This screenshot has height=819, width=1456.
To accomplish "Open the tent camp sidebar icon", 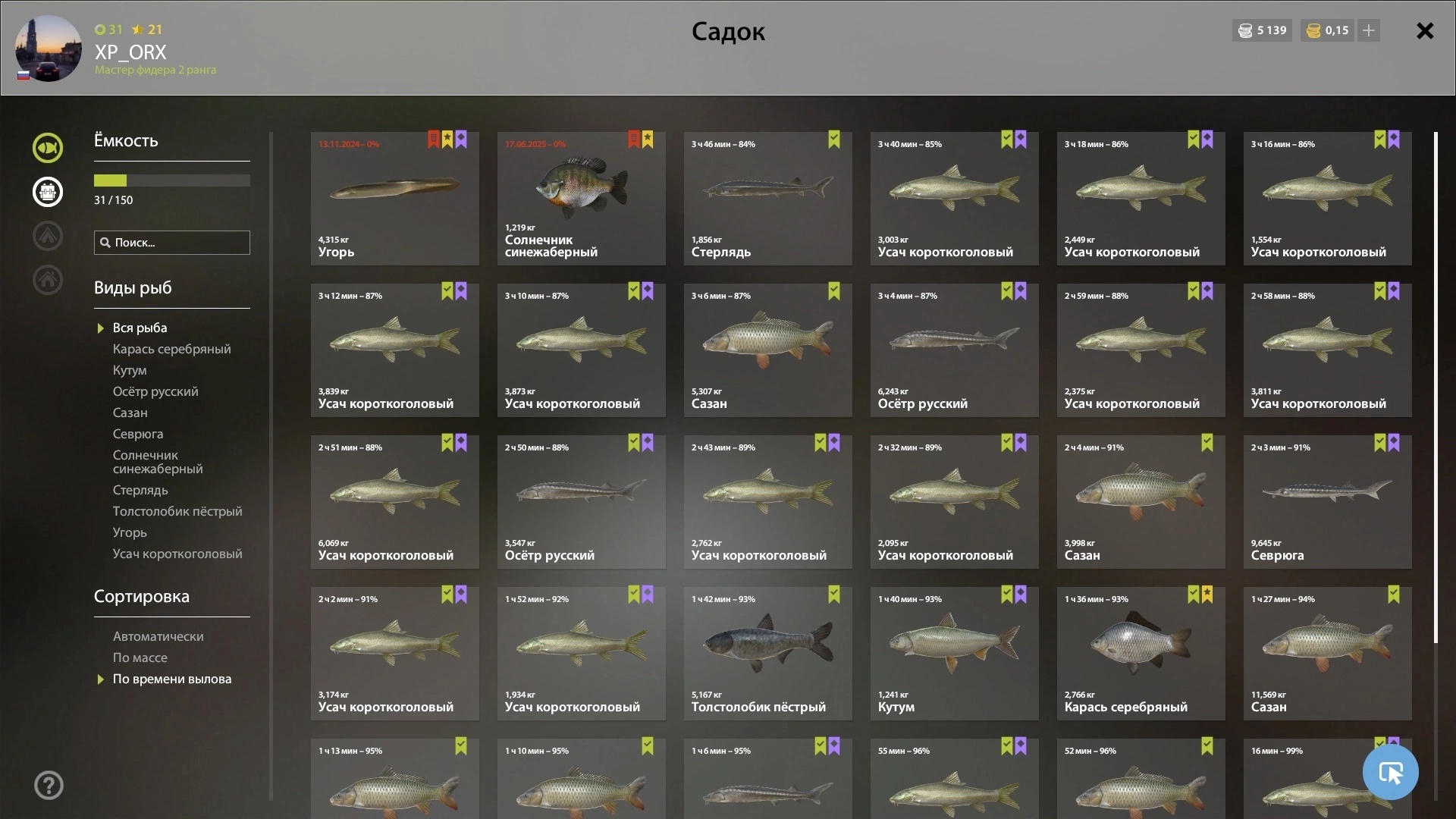I will pos(48,236).
